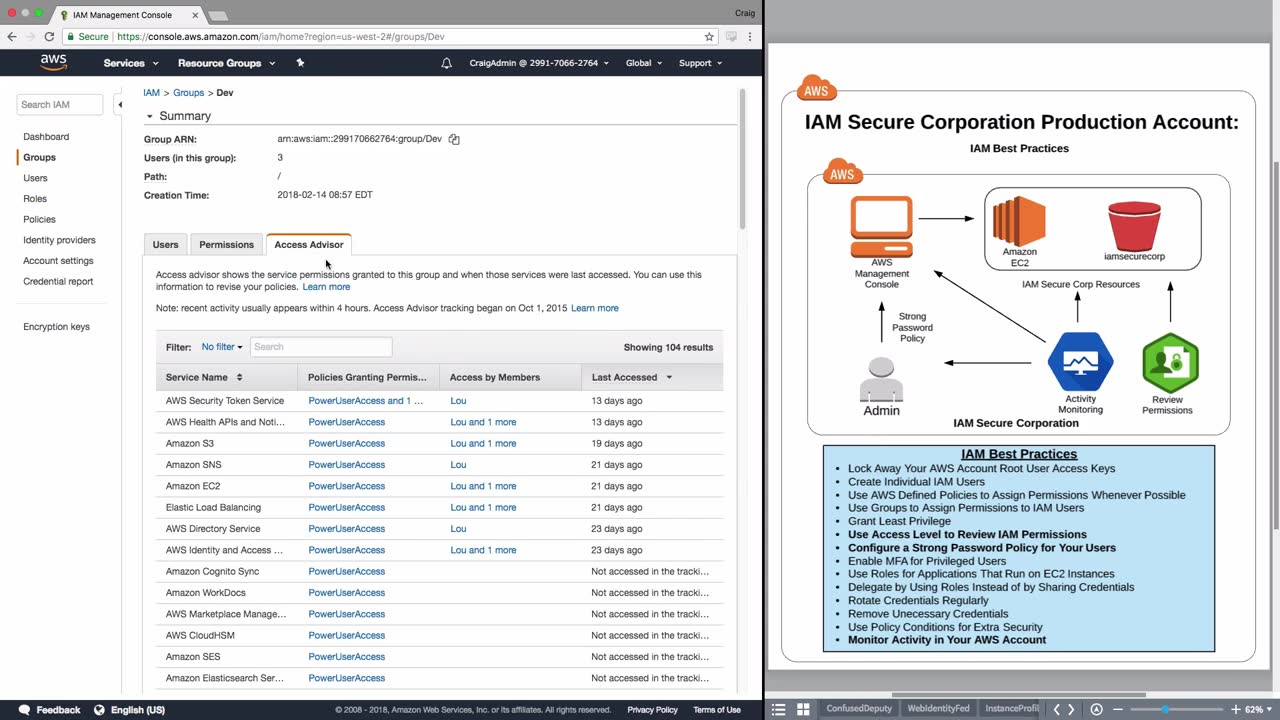Image resolution: width=1280 pixels, height=720 pixels.
Task: Open Credential report in the sidebar
Action: tap(58, 282)
